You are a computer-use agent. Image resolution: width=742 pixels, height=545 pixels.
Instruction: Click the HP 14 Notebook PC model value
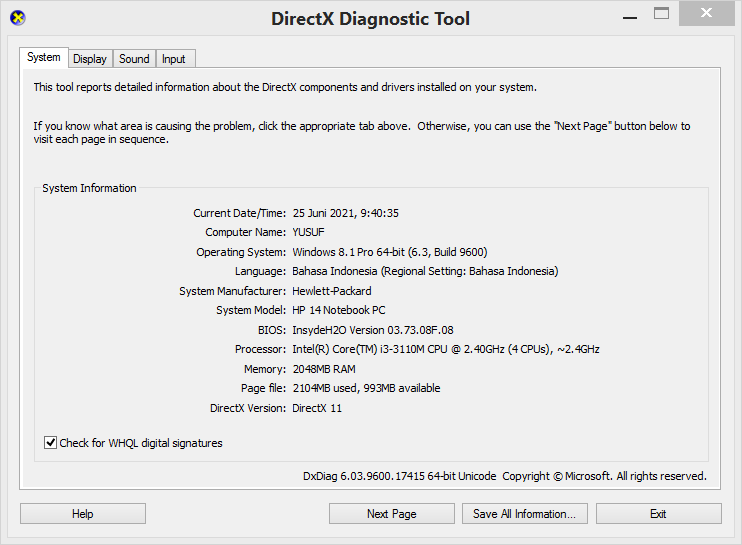[339, 310]
